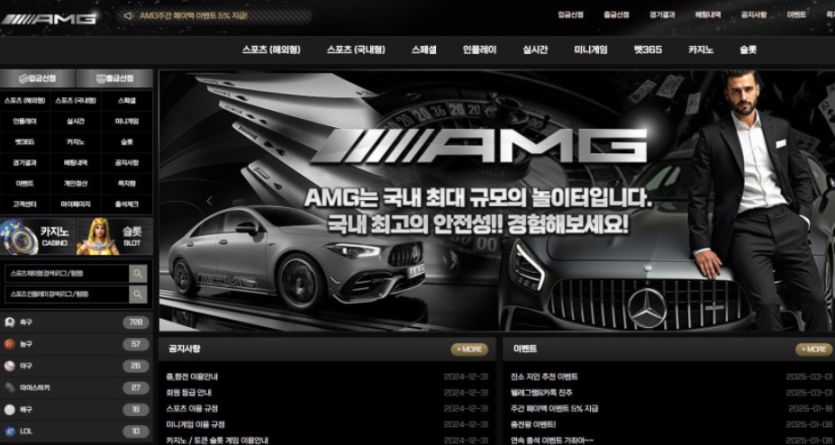Click the 728 count badge for 축구

point(136,323)
